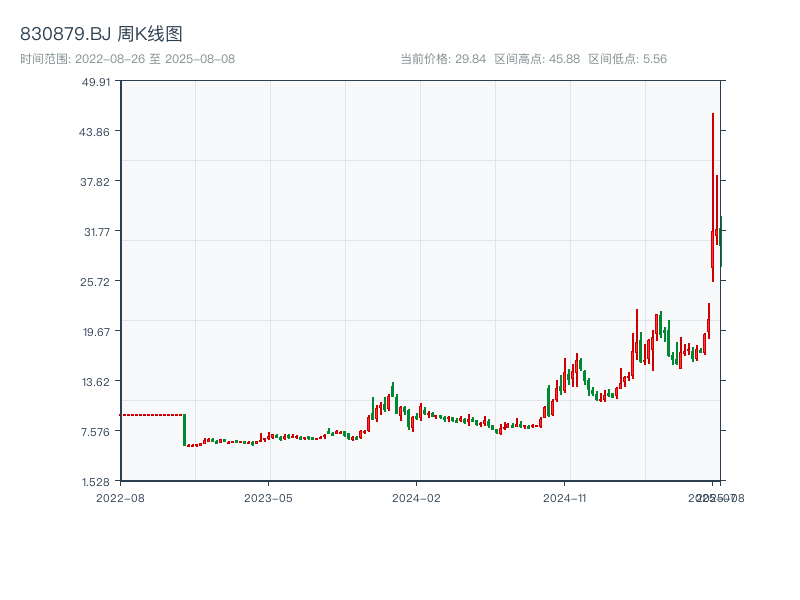
Task: Click the y-axis label 49.91
Action: (x=96, y=82)
